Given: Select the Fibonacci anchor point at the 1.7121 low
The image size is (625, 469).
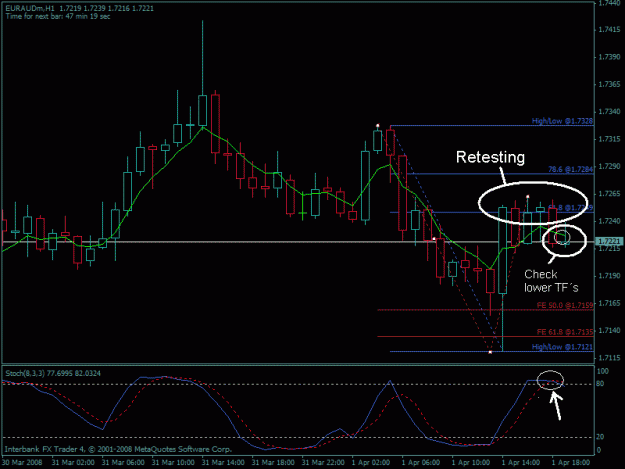Looking at the screenshot, I should 490,352.
